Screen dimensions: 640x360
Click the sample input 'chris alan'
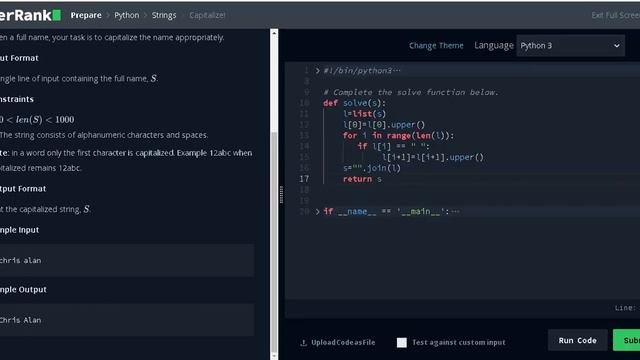pyautogui.click(x=20, y=260)
